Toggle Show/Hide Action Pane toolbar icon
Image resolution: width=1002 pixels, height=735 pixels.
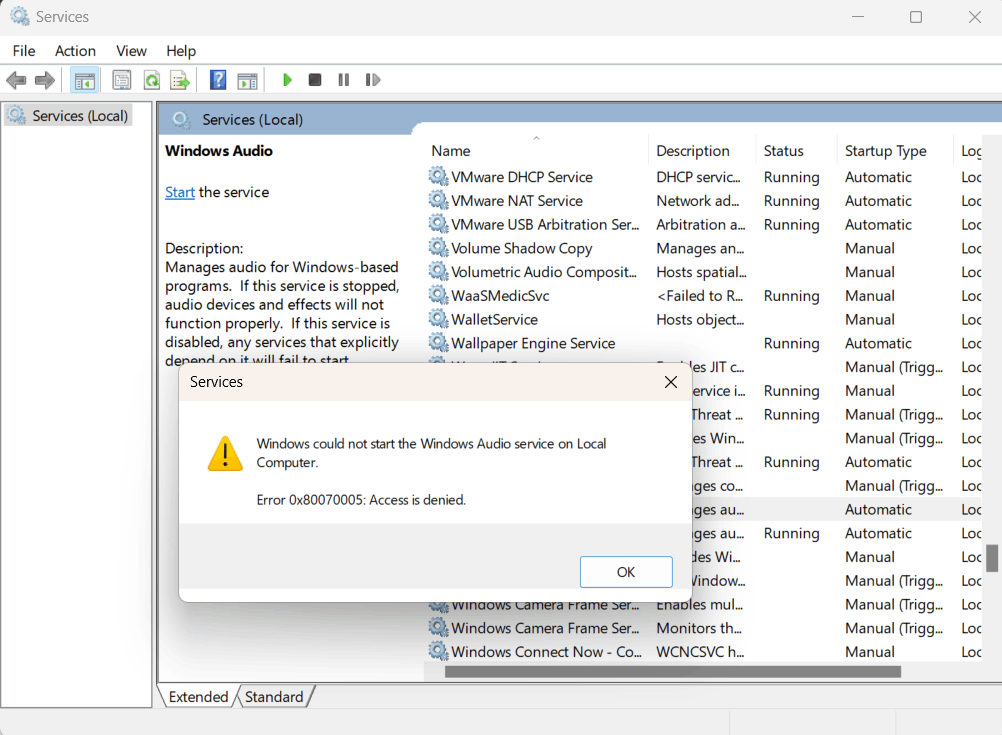point(247,81)
